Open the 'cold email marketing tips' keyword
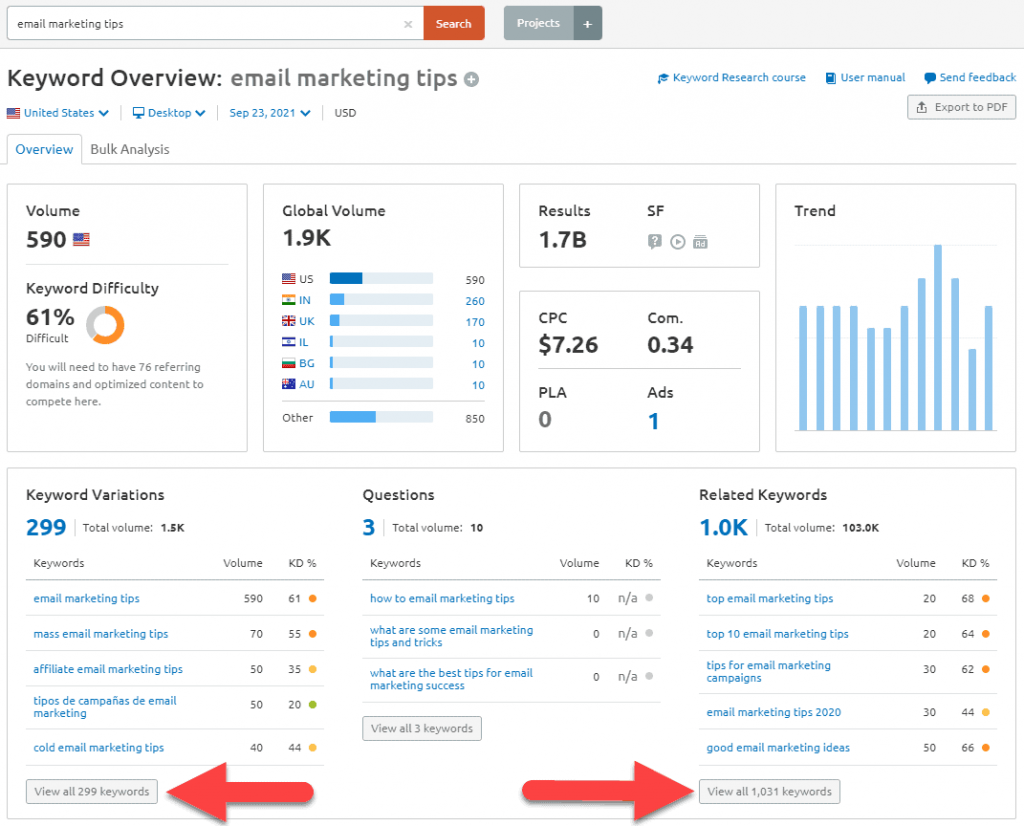This screenshot has width=1024, height=826. 99,748
